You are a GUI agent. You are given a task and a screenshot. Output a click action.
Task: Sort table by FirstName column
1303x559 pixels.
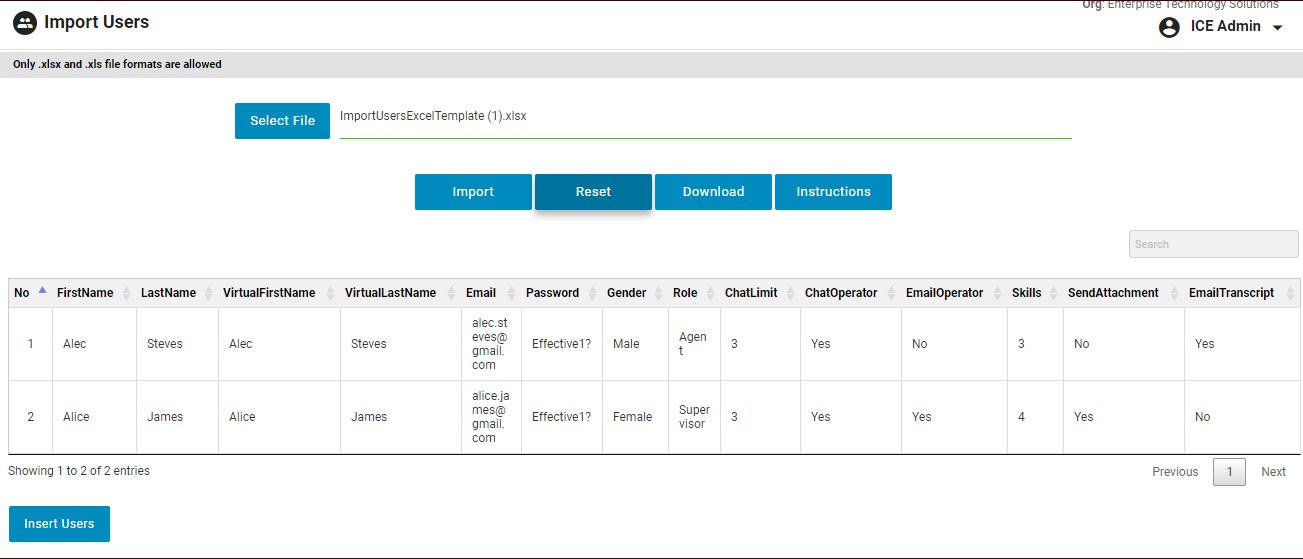click(x=85, y=293)
